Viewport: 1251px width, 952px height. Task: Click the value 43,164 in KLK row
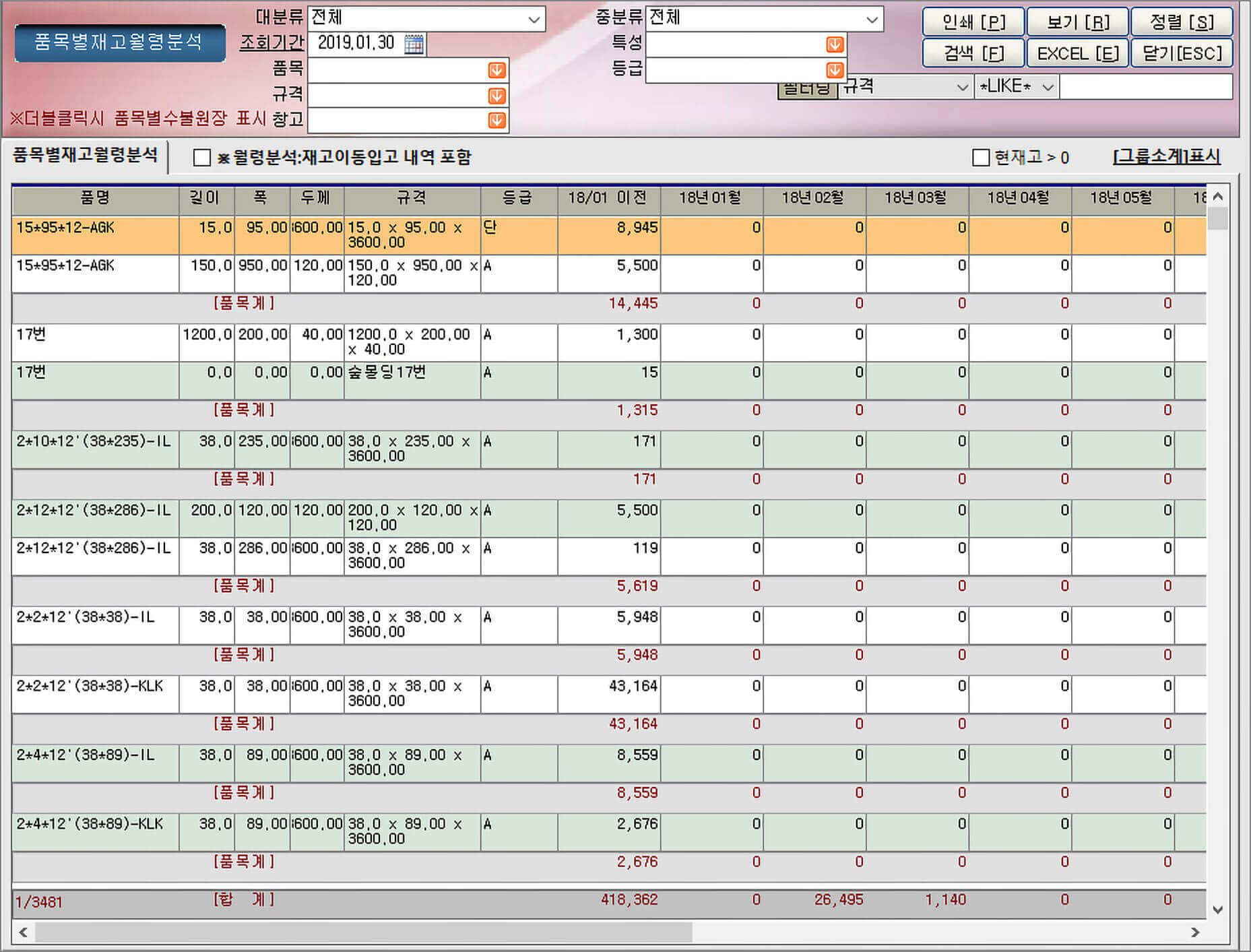click(633, 686)
